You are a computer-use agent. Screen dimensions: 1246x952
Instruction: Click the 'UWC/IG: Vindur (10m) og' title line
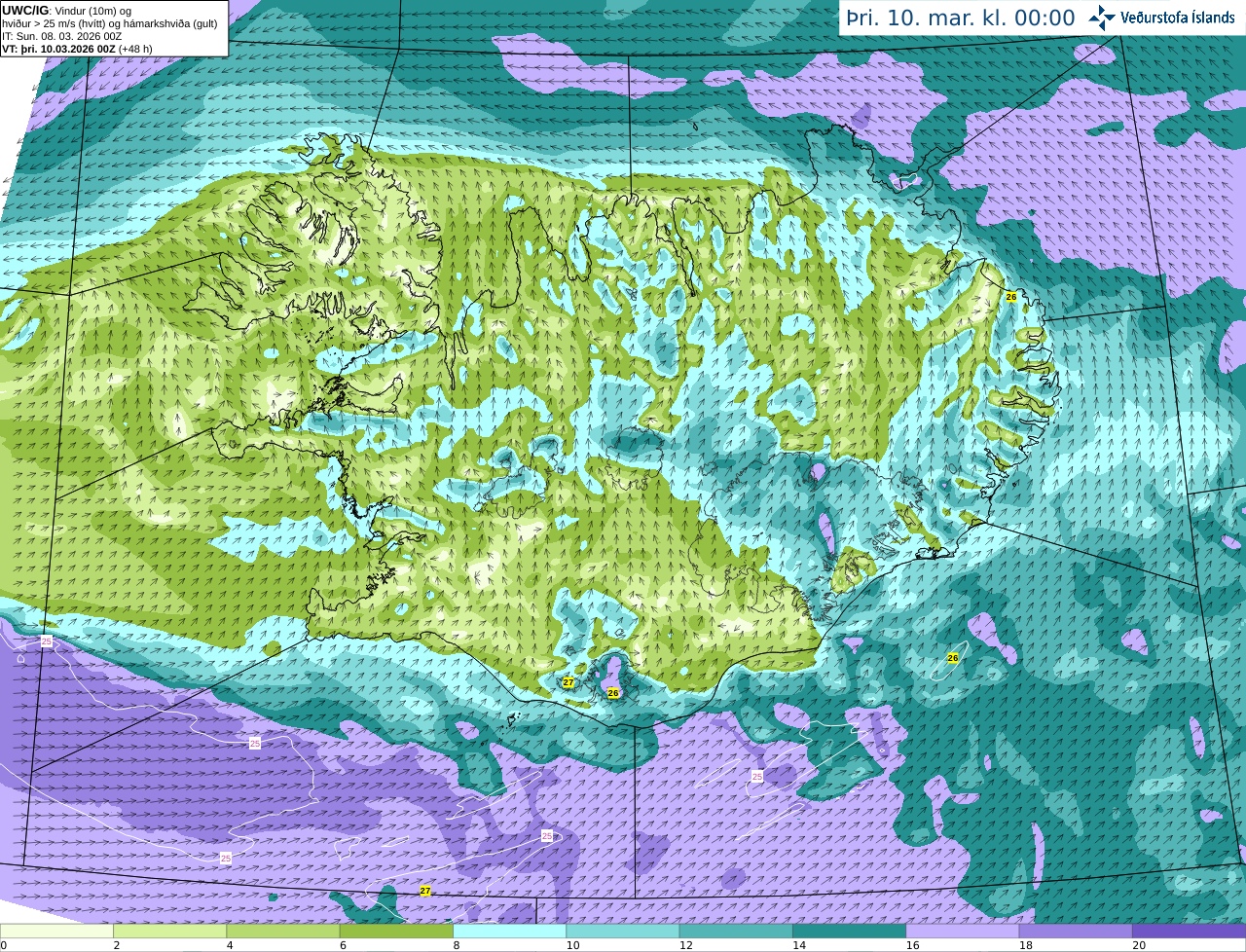click(x=67, y=11)
